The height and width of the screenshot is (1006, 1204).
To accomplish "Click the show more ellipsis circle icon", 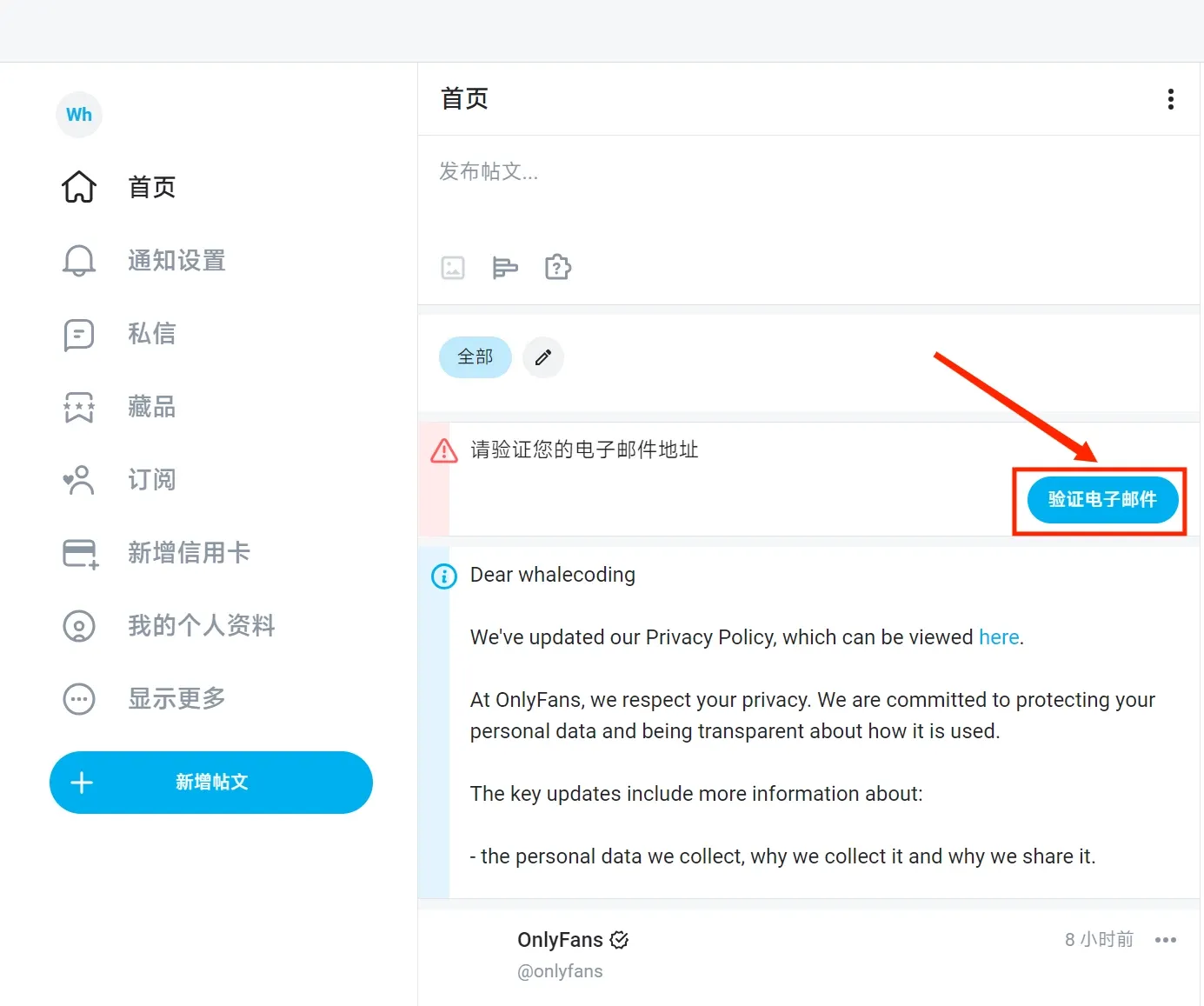I will tap(79, 699).
